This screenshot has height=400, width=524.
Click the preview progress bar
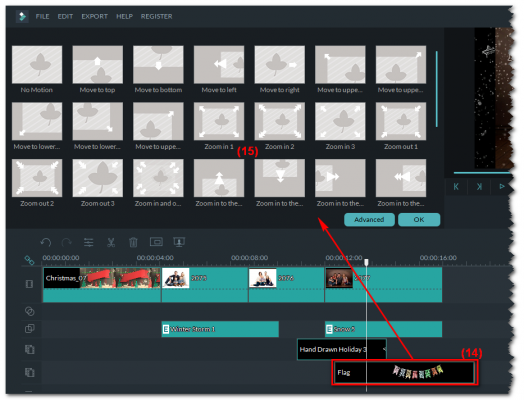[483, 173]
